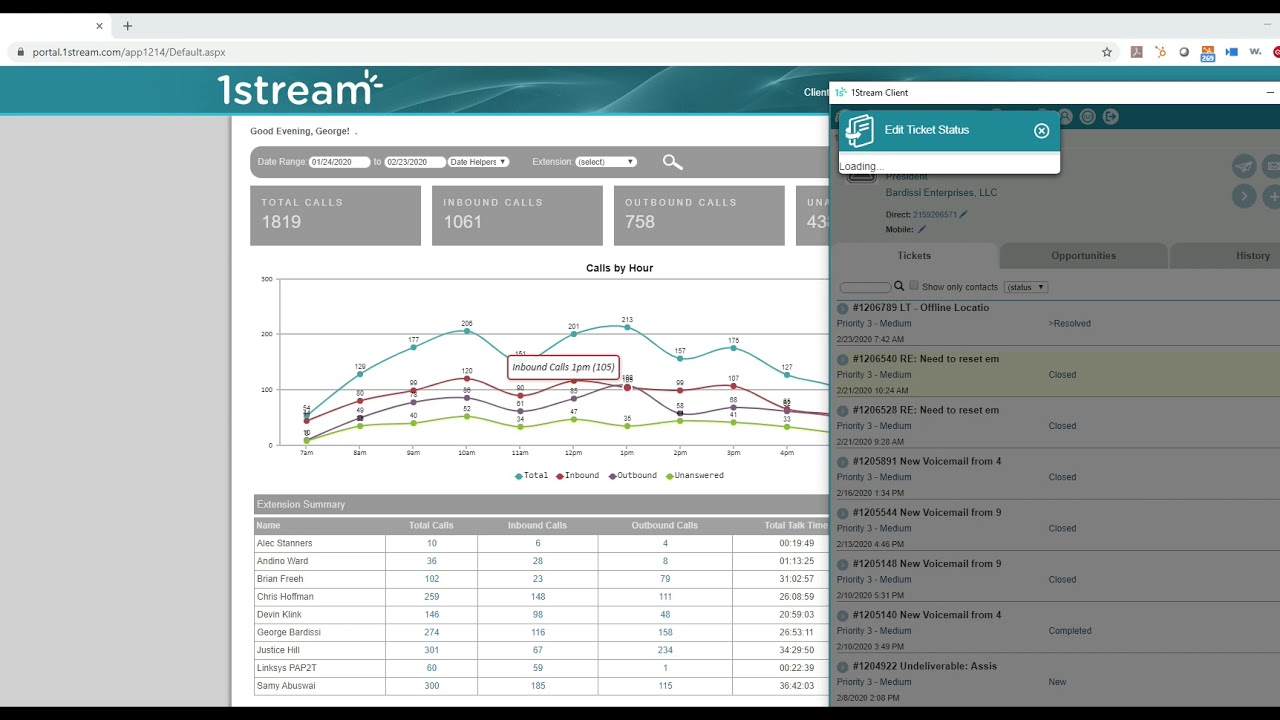
Task: Click the Outbound Calls 758 tile
Action: point(699,215)
